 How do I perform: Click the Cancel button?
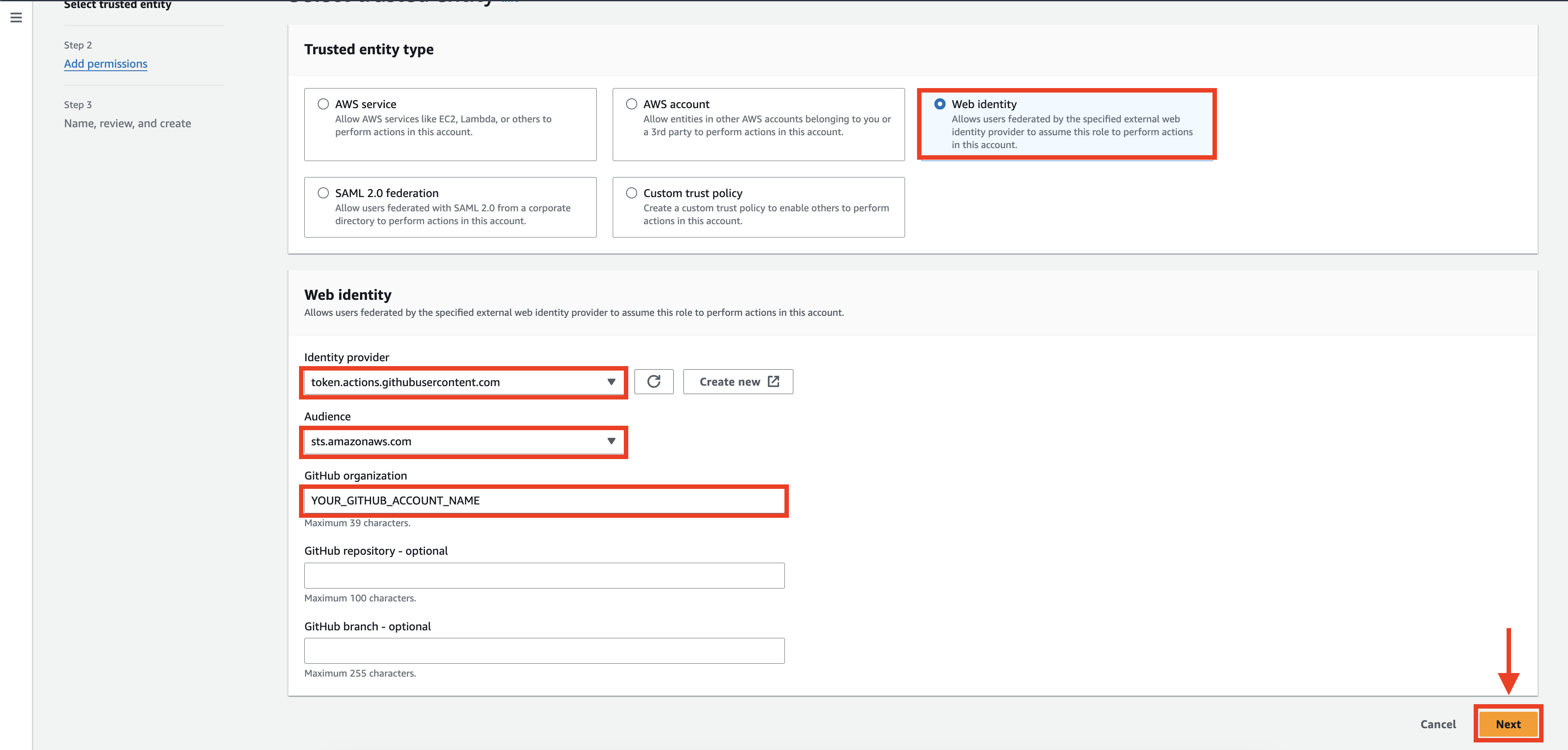pyautogui.click(x=1438, y=725)
